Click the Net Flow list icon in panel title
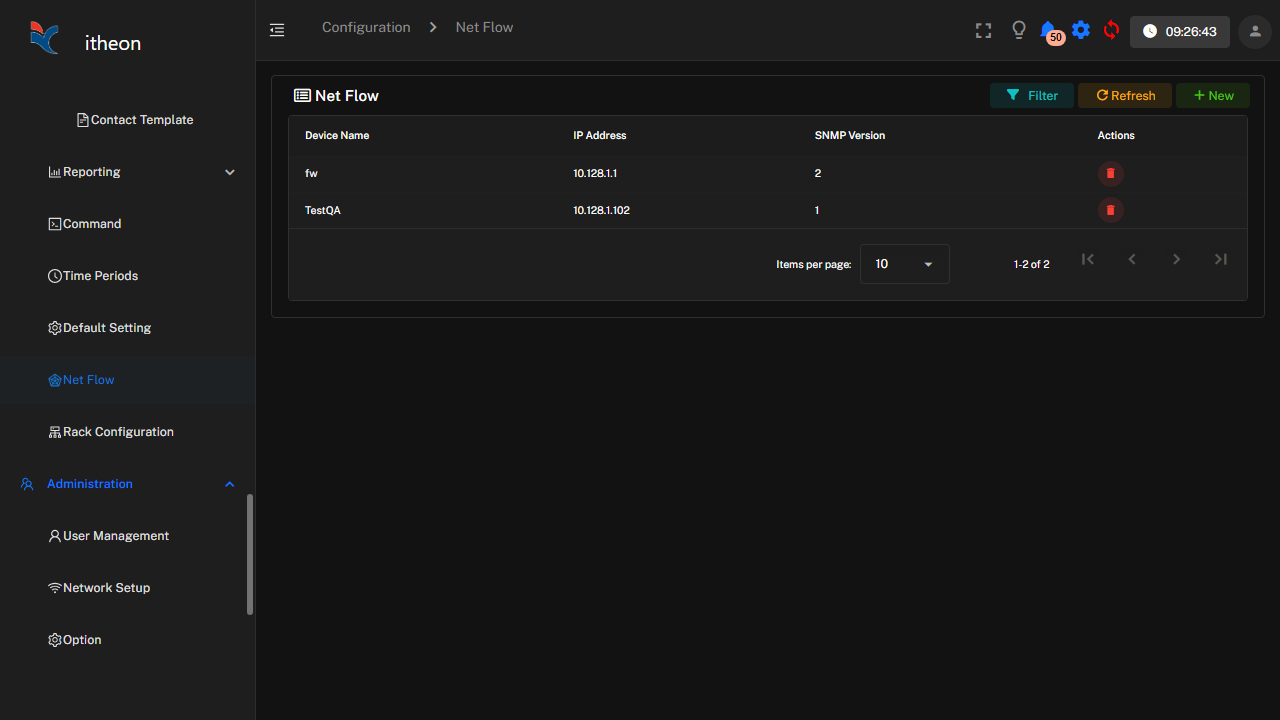 [x=302, y=96]
